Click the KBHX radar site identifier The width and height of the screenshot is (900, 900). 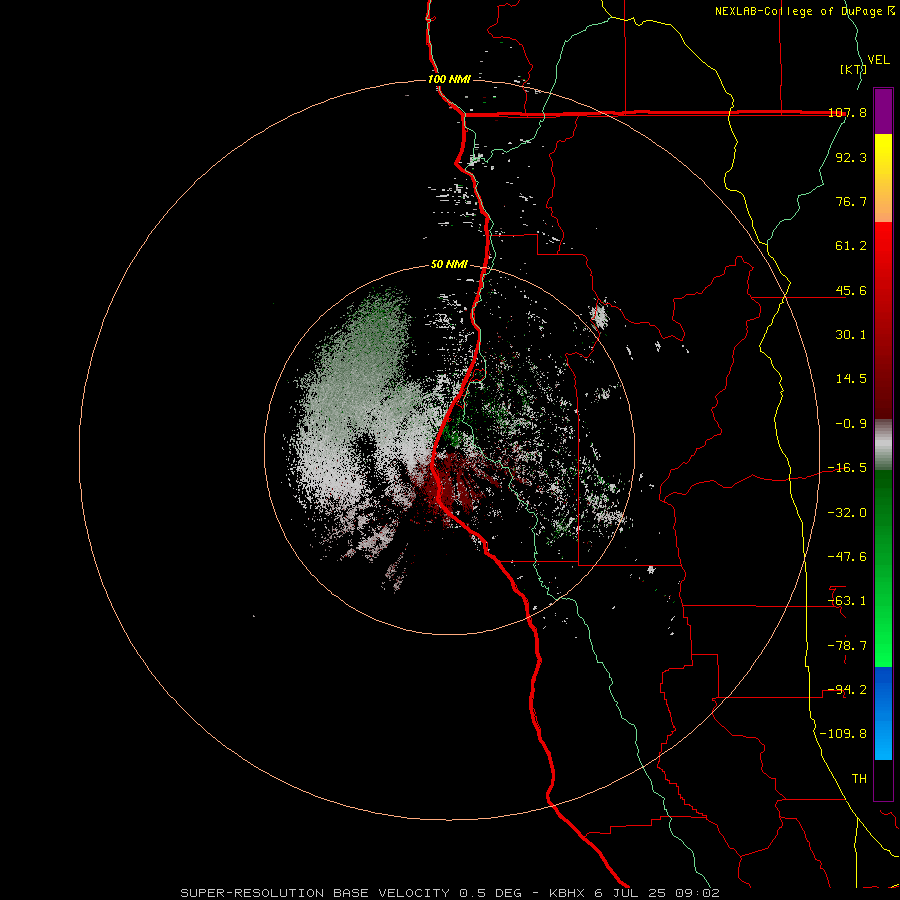click(568, 893)
